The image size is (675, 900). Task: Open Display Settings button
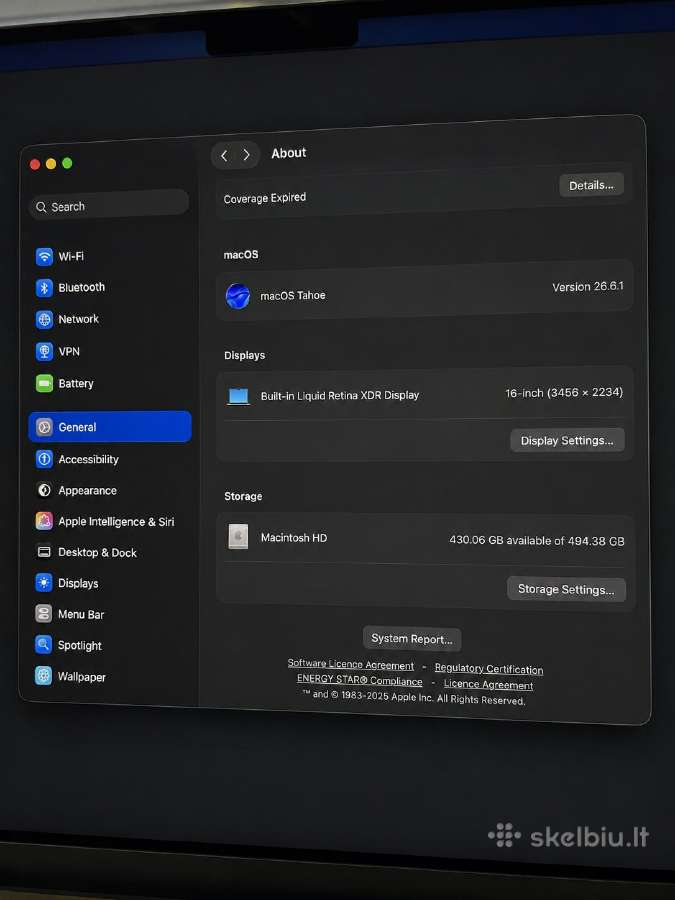point(567,440)
